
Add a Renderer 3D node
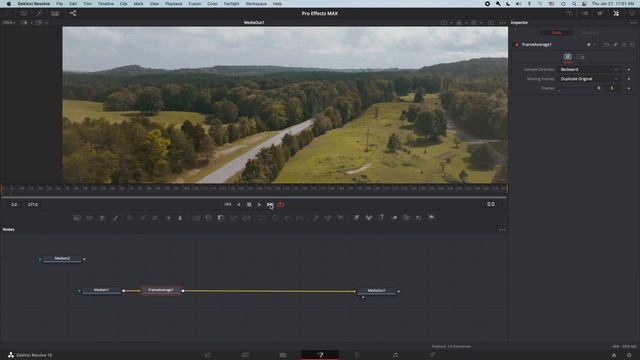pyautogui.click(x=431, y=218)
